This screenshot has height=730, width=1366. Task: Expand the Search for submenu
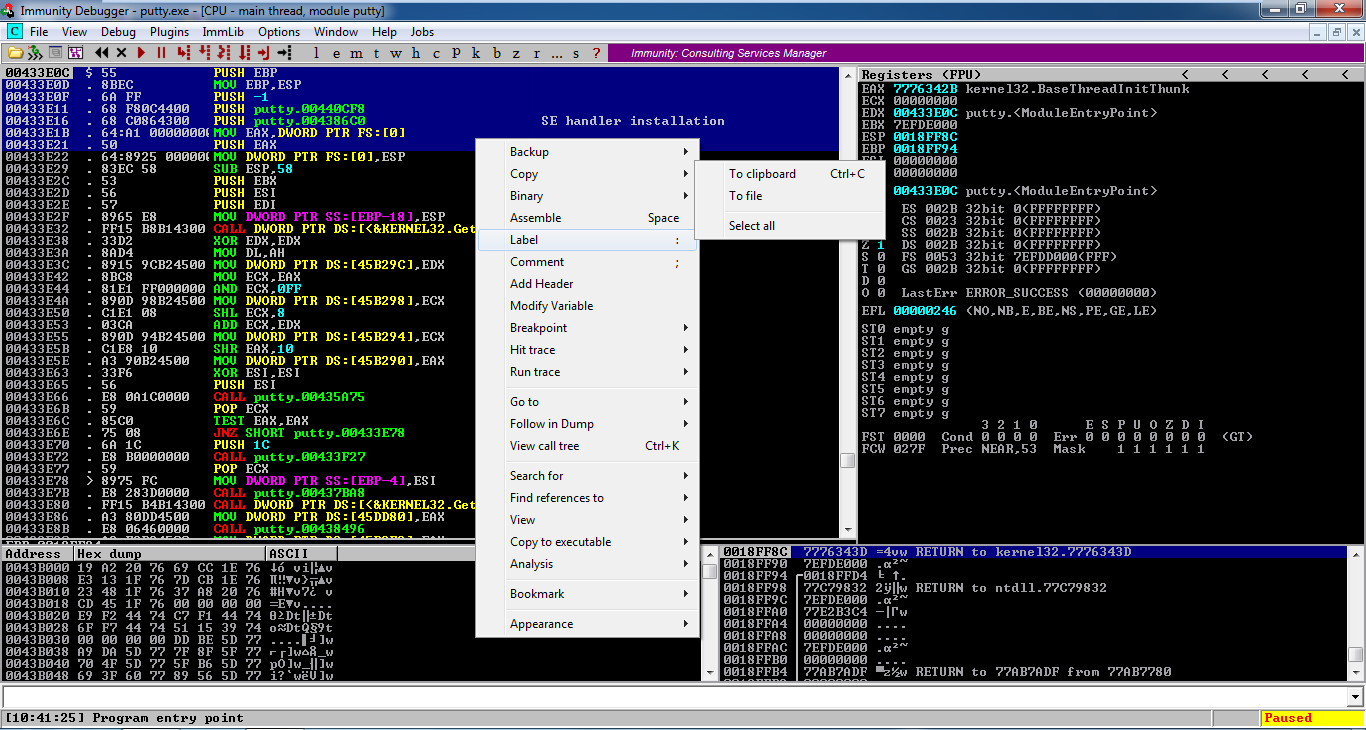click(587, 476)
